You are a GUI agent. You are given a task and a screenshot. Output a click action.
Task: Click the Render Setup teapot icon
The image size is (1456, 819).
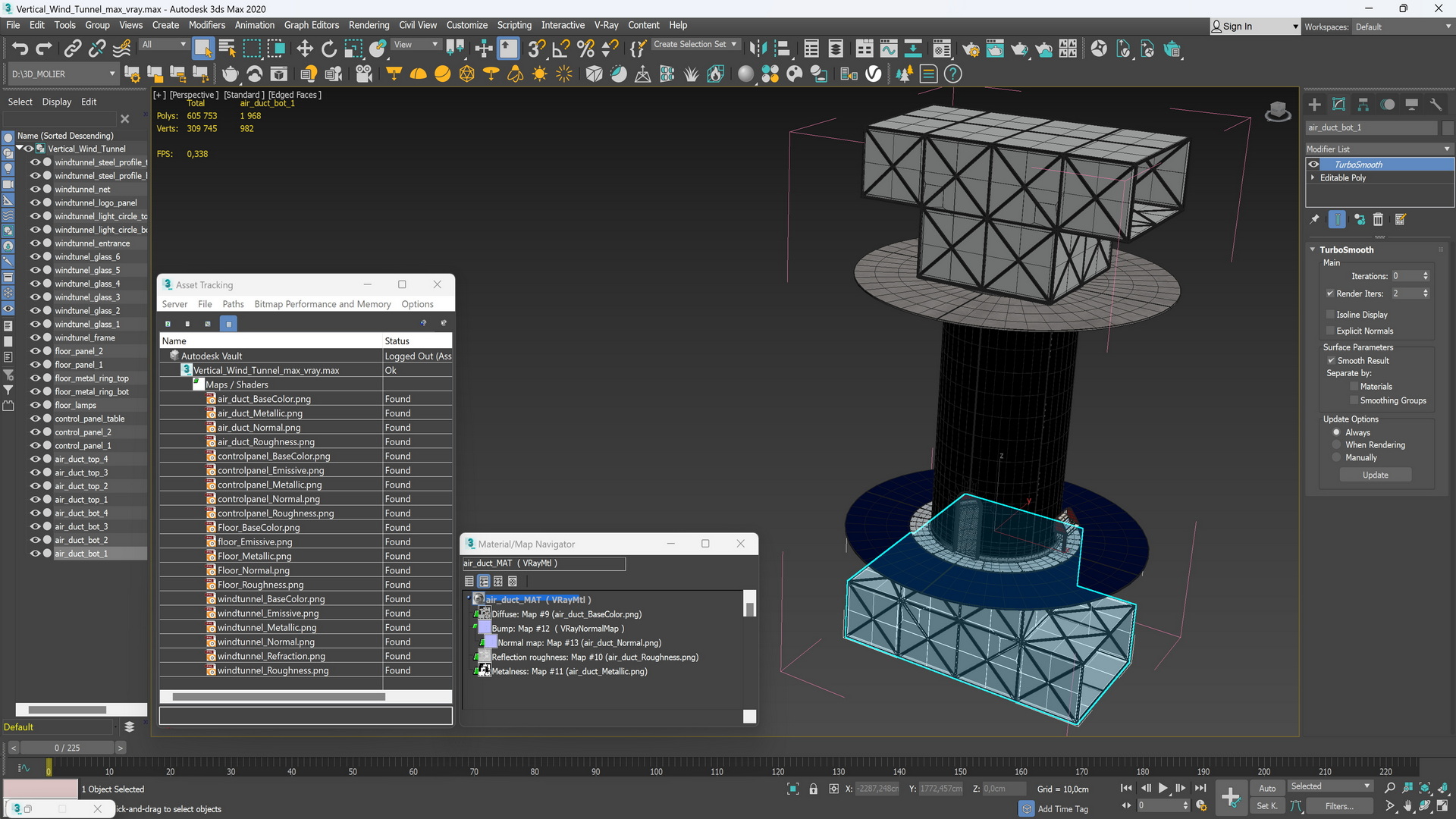[x=971, y=49]
